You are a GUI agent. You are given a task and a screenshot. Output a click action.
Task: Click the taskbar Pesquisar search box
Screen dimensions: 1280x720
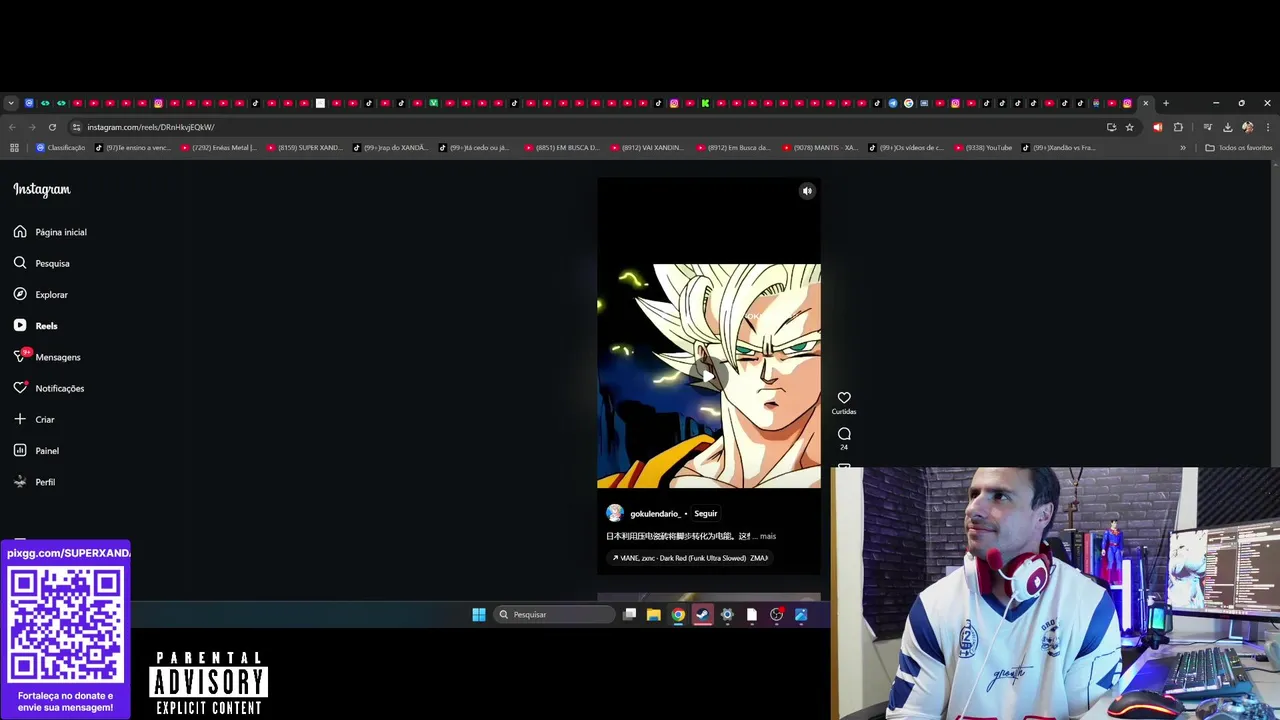(x=555, y=615)
